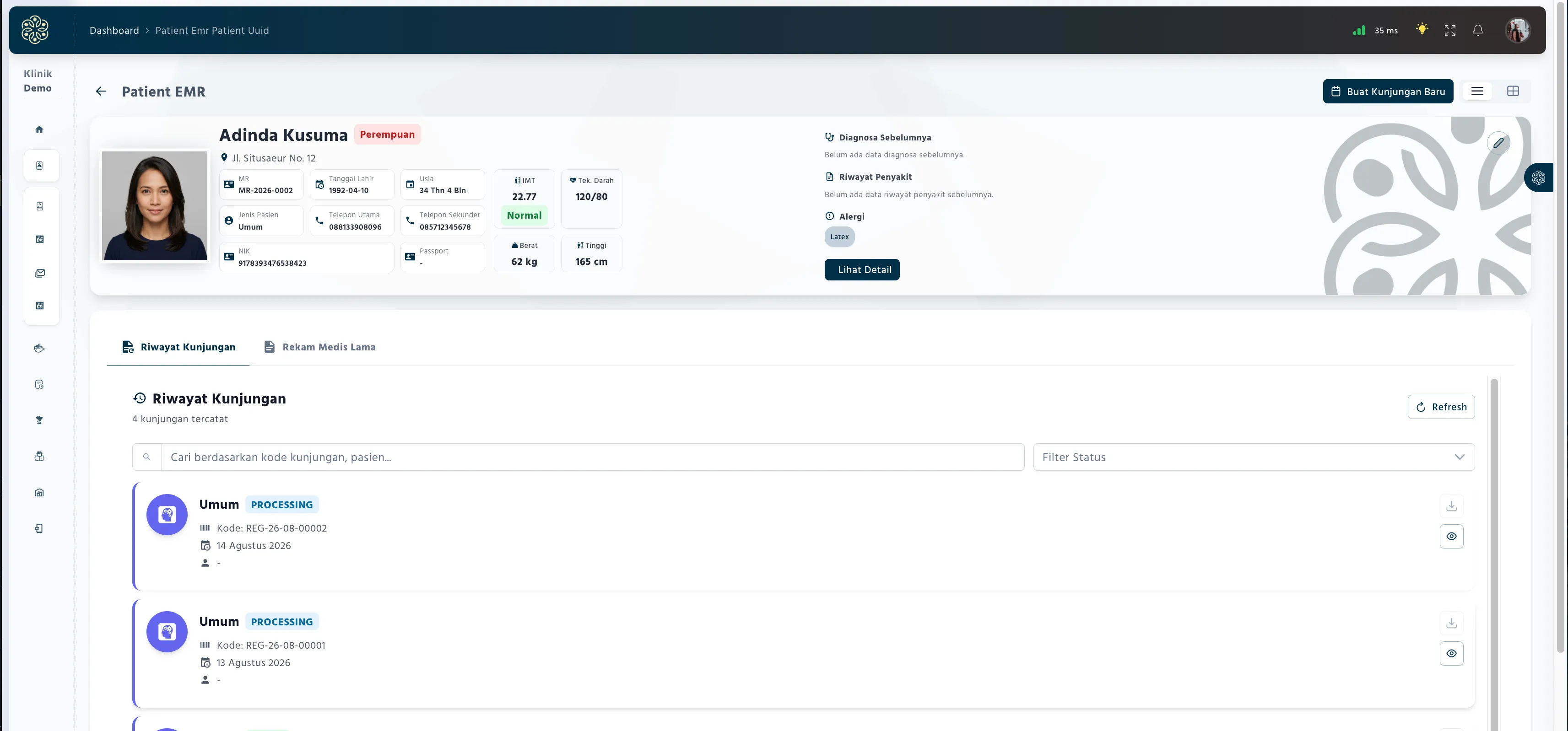The height and width of the screenshot is (731, 1568).
Task: Switch to list view layout
Action: point(1477,91)
